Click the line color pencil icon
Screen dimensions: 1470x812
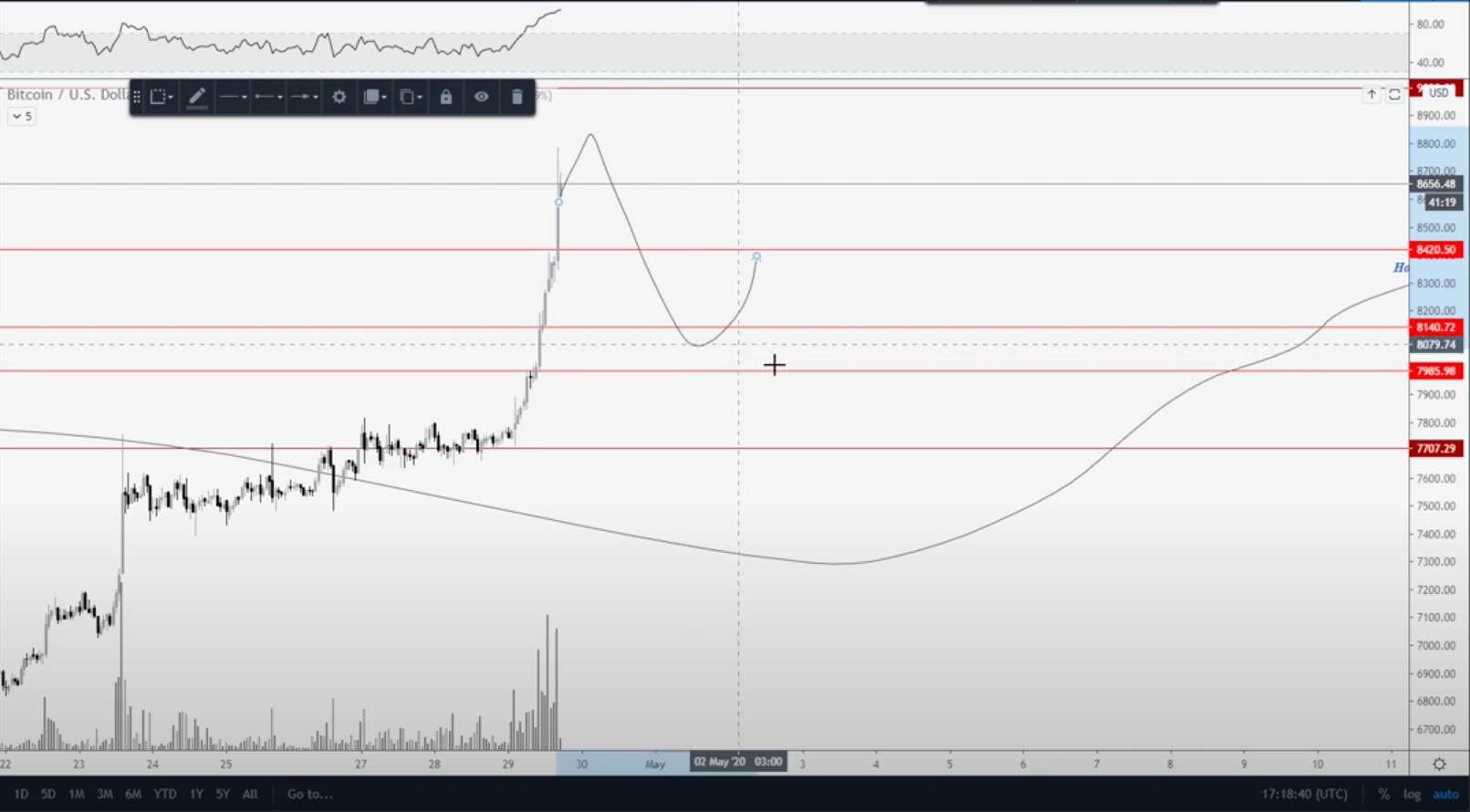point(196,97)
